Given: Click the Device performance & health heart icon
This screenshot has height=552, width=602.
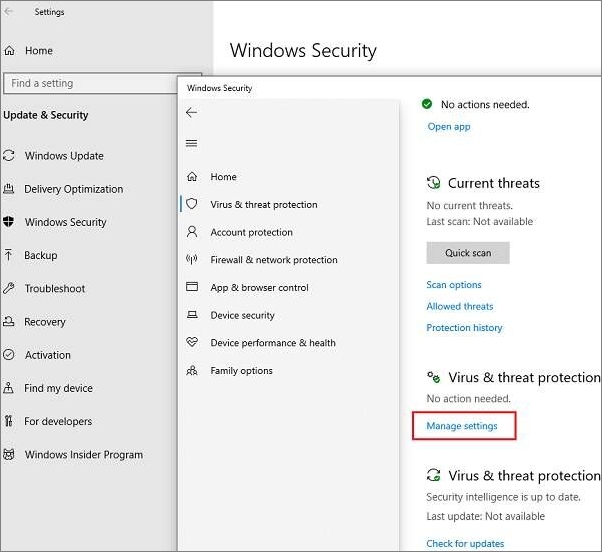Looking at the screenshot, I should click(x=192, y=342).
